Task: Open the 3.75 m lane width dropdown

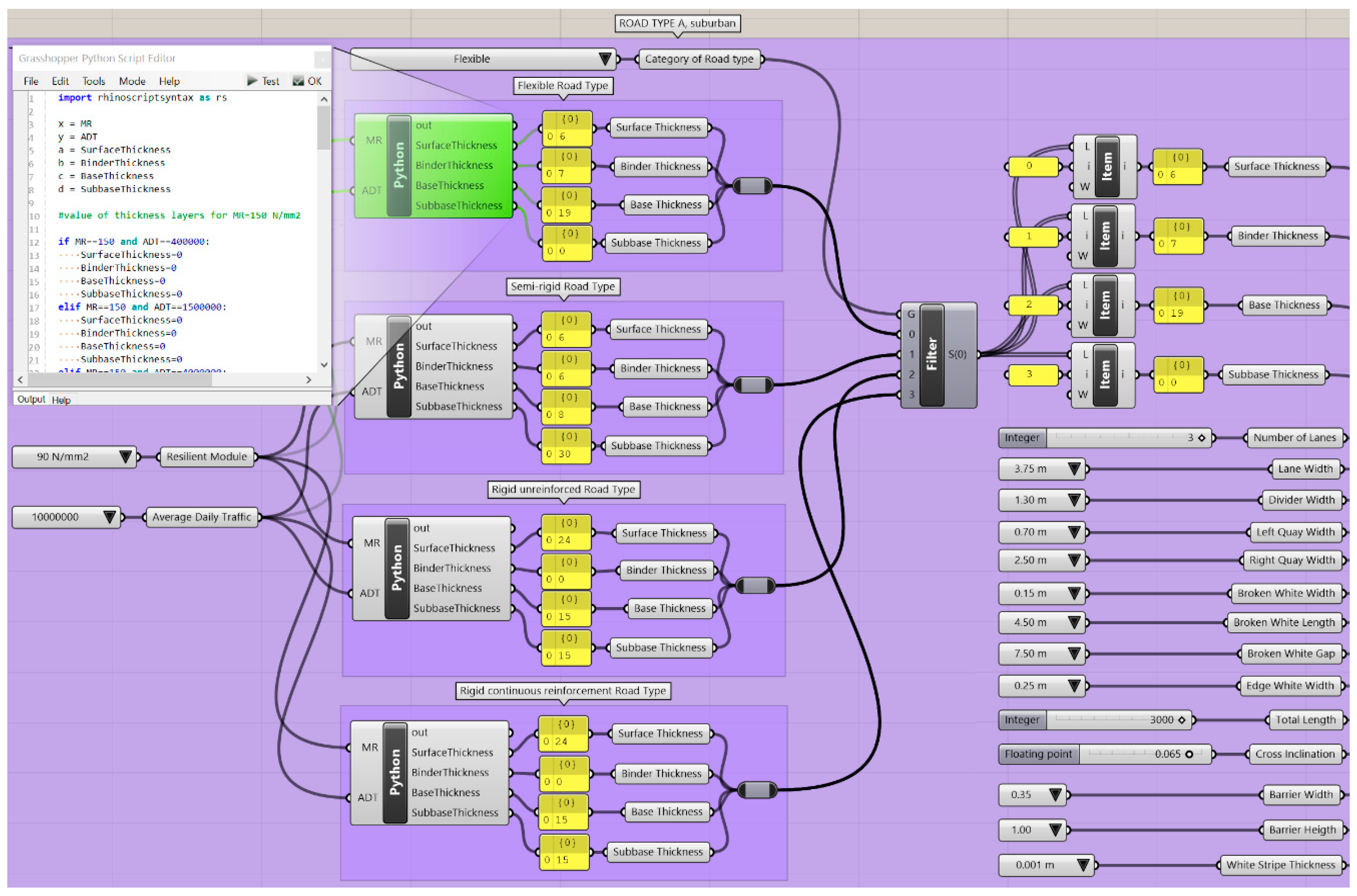Action: pyautogui.click(x=1041, y=469)
